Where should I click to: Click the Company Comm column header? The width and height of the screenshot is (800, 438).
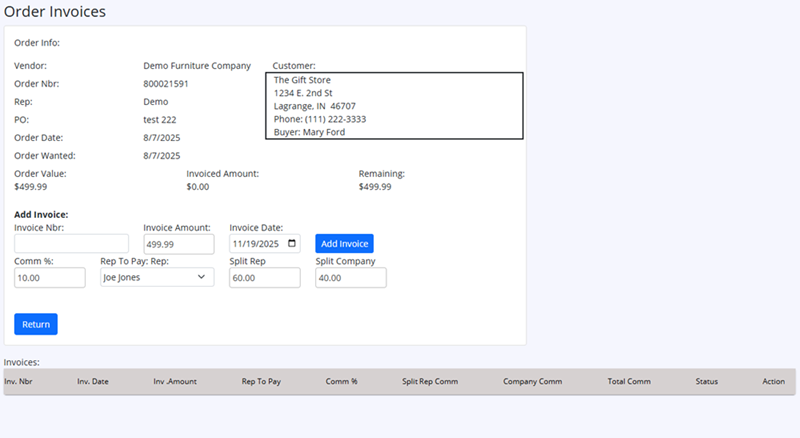click(532, 382)
